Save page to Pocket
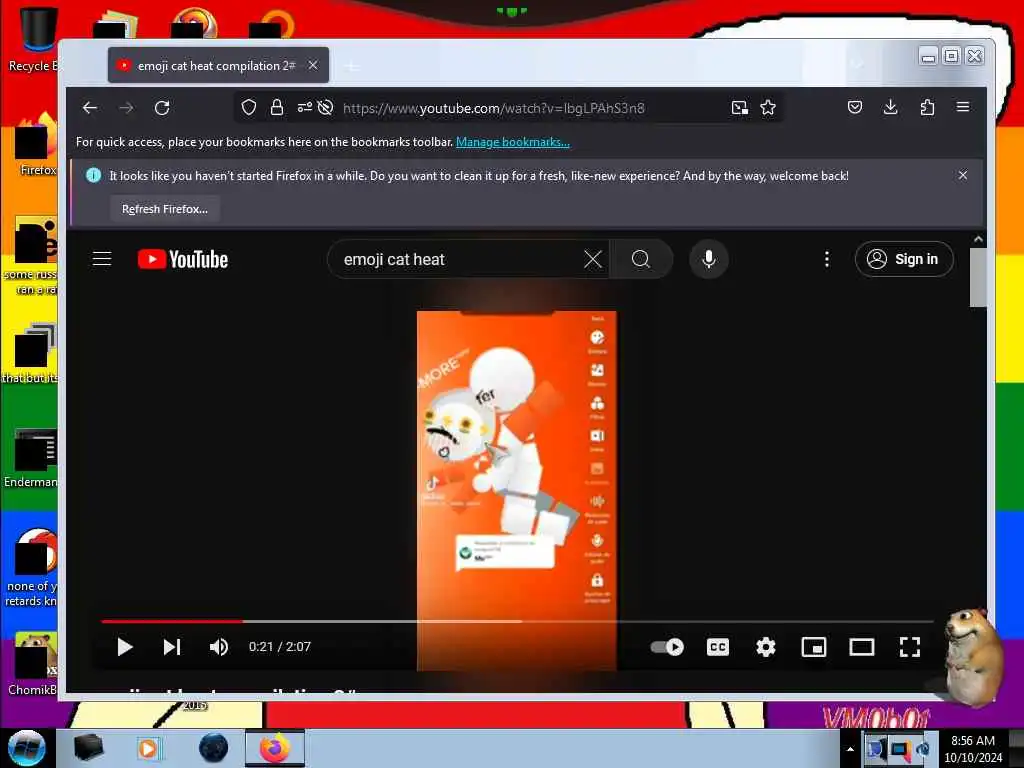Image resolution: width=1024 pixels, height=768 pixels. [x=855, y=108]
